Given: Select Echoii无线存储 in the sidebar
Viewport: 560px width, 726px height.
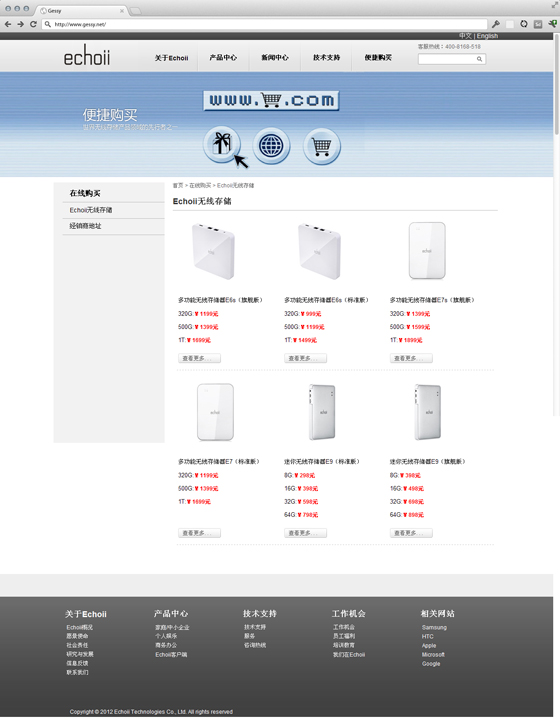Looking at the screenshot, I should [x=91, y=210].
